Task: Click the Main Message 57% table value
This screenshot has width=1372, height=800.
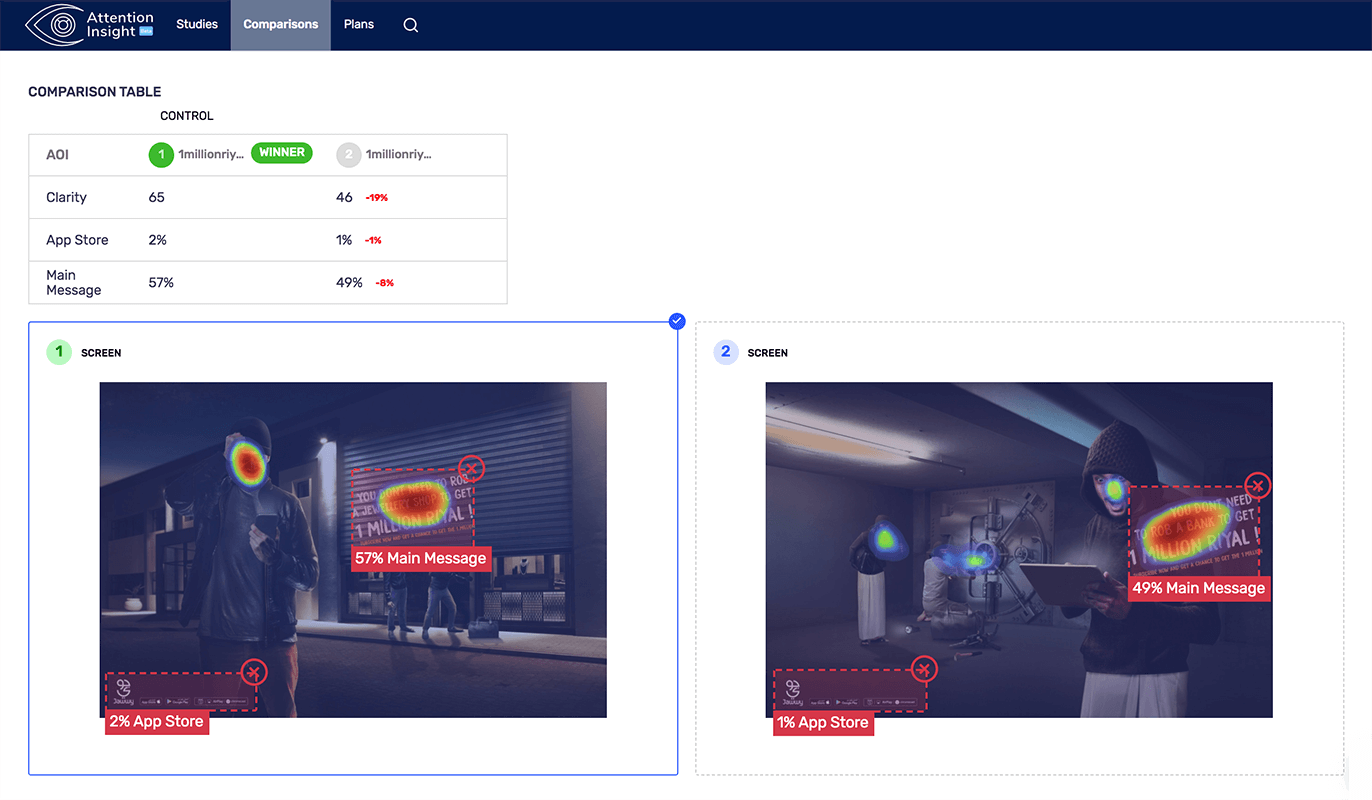Action: click(161, 283)
